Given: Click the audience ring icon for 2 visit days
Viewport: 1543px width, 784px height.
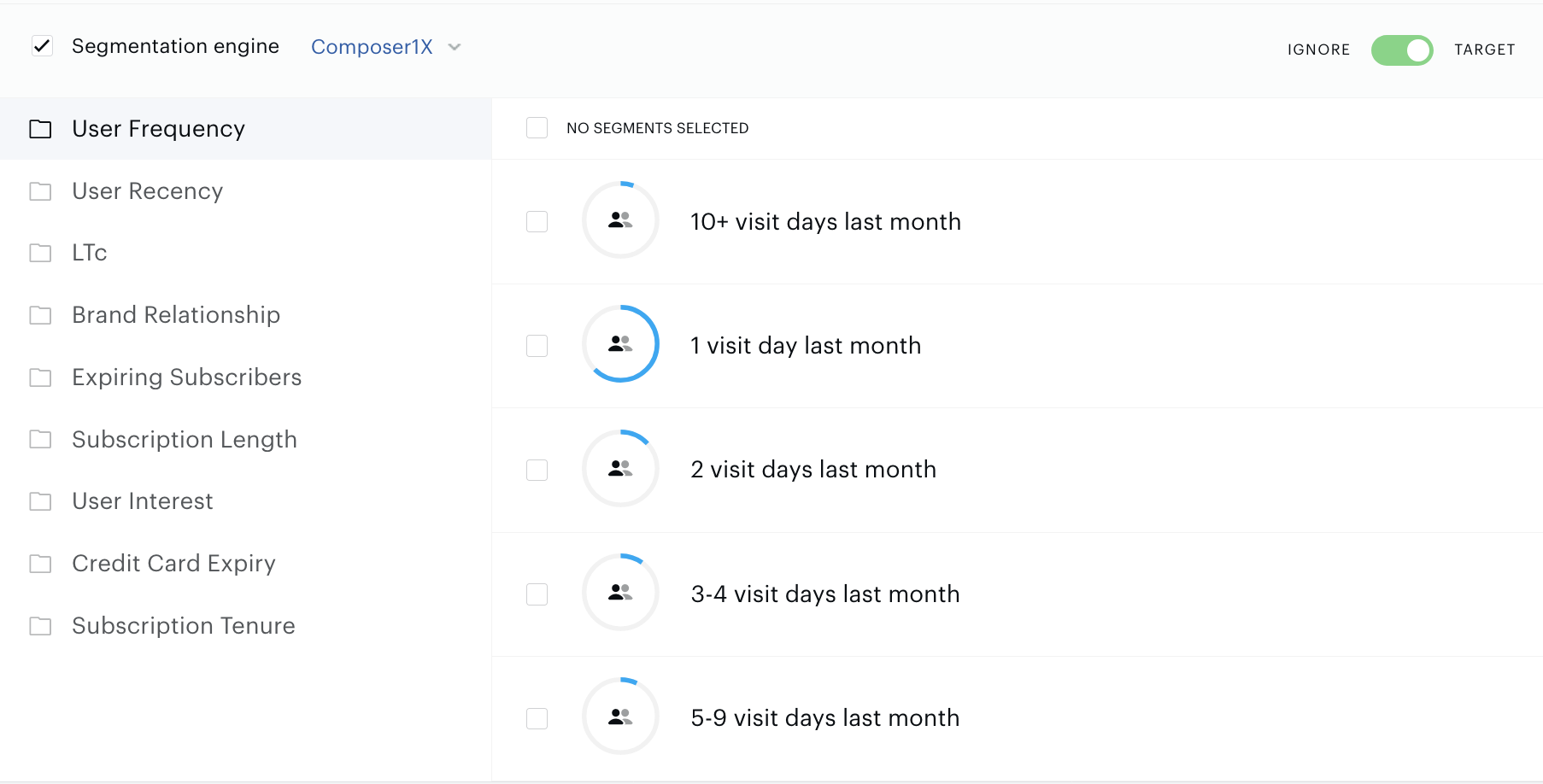Looking at the screenshot, I should click(x=620, y=469).
